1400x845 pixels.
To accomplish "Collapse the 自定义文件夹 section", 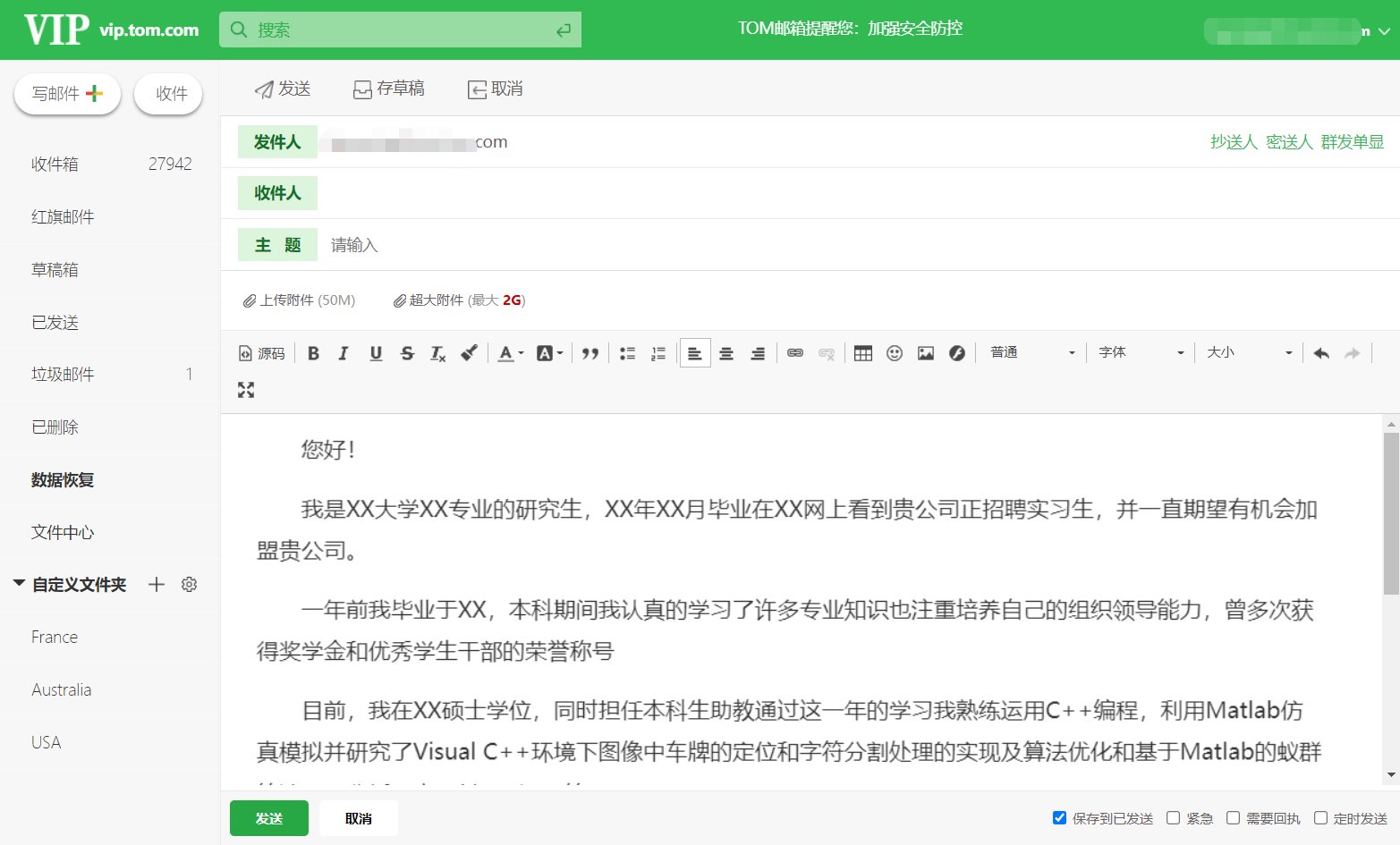I will click(x=20, y=584).
